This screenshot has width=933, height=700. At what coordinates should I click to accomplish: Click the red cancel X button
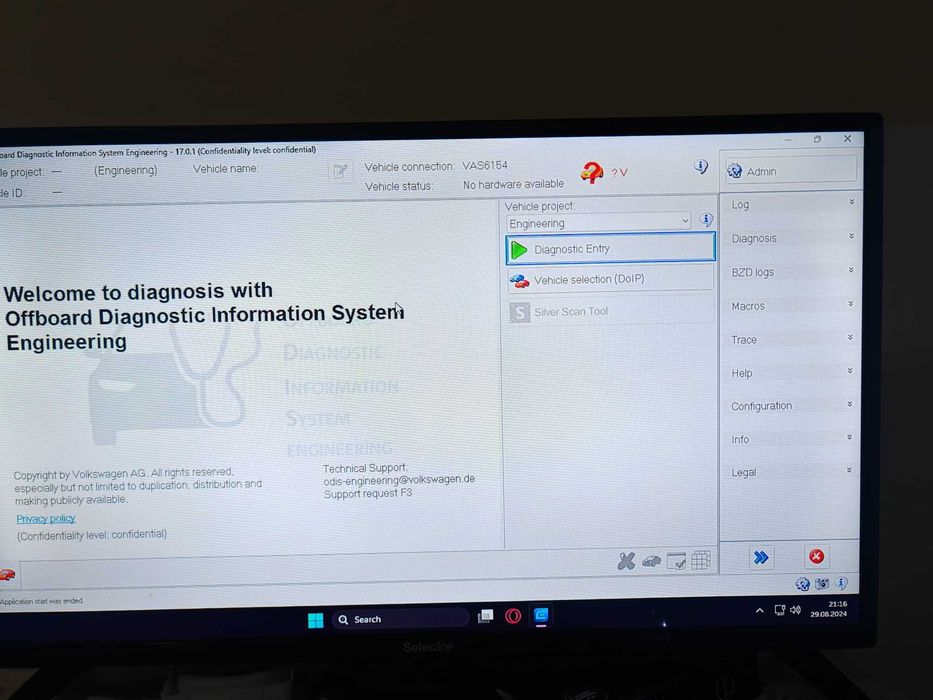click(x=816, y=557)
